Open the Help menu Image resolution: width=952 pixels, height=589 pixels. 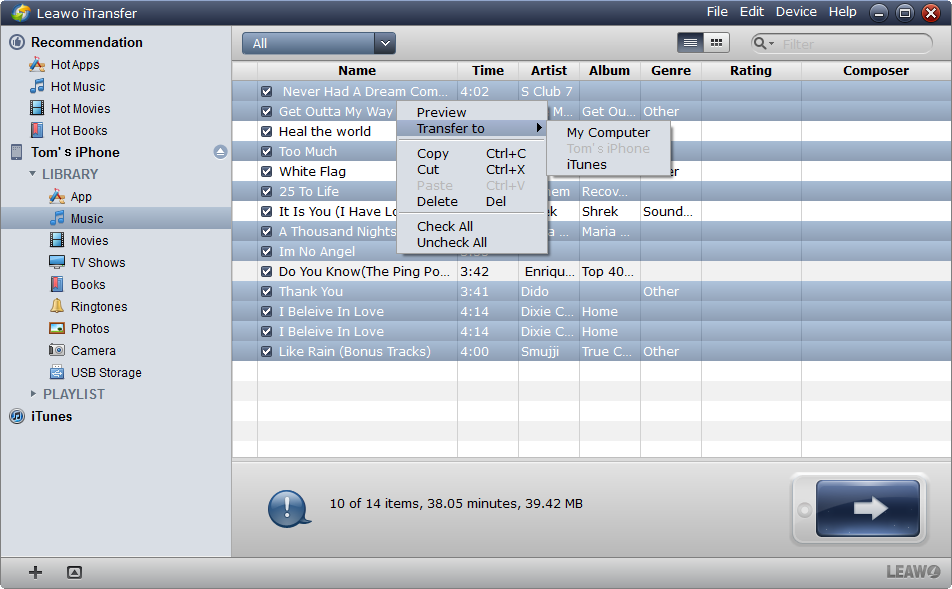click(x=843, y=12)
